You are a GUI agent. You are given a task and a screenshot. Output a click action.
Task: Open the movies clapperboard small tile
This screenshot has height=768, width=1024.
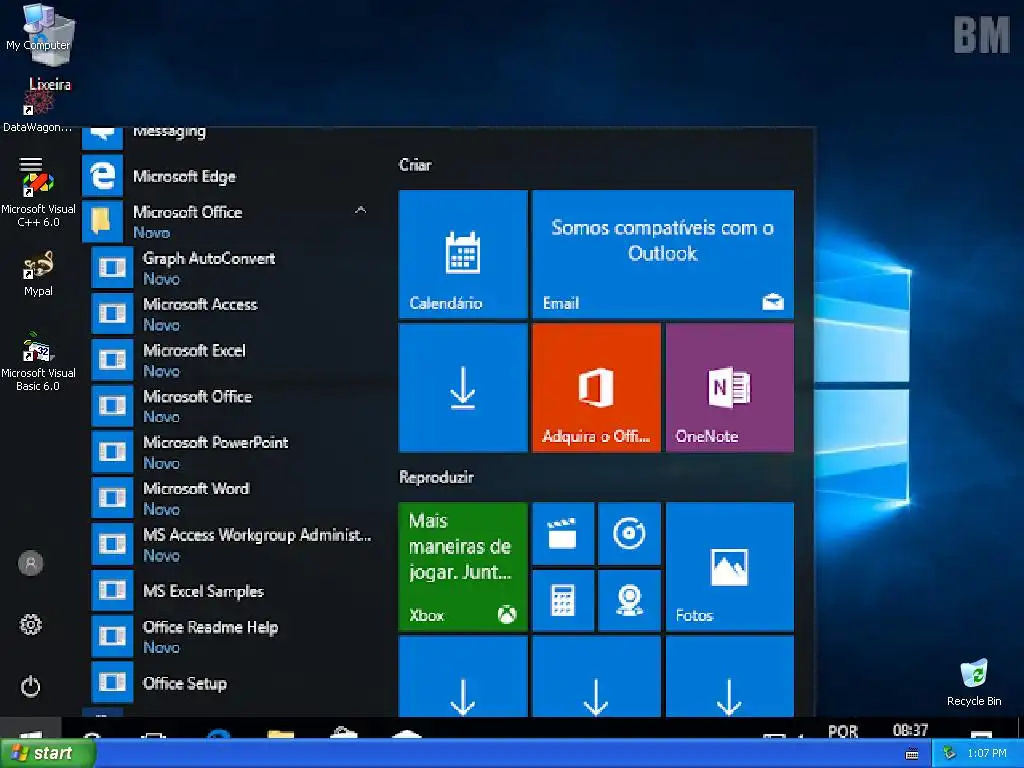pos(563,533)
